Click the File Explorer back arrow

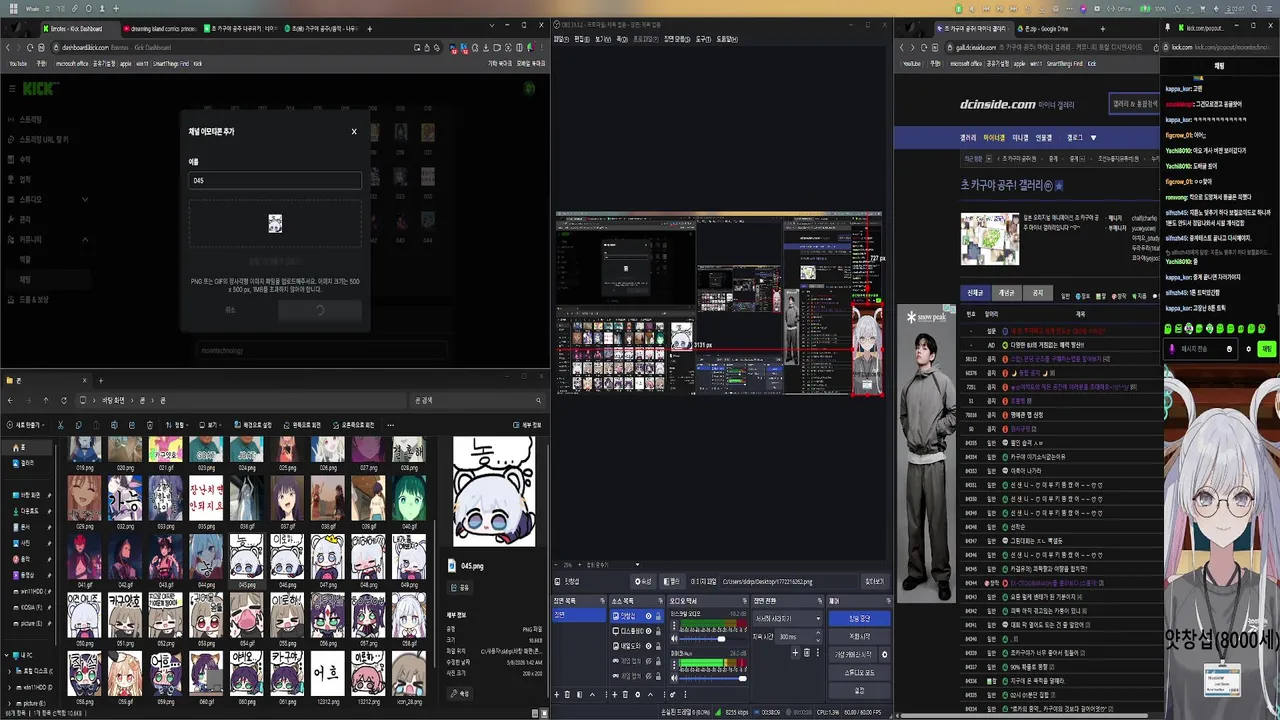(x=10, y=400)
